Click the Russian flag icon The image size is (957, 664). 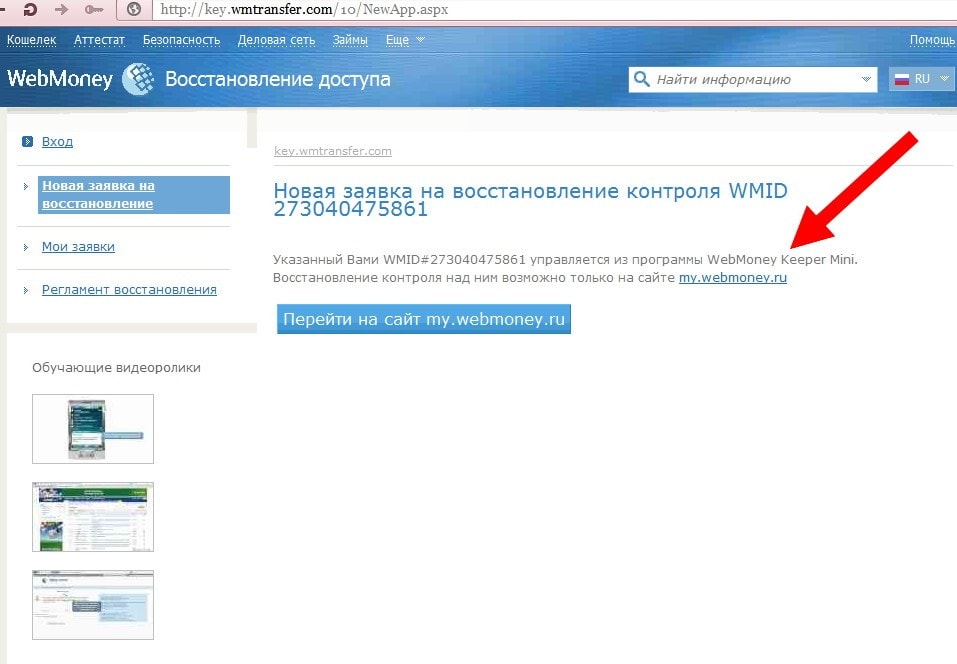point(901,79)
